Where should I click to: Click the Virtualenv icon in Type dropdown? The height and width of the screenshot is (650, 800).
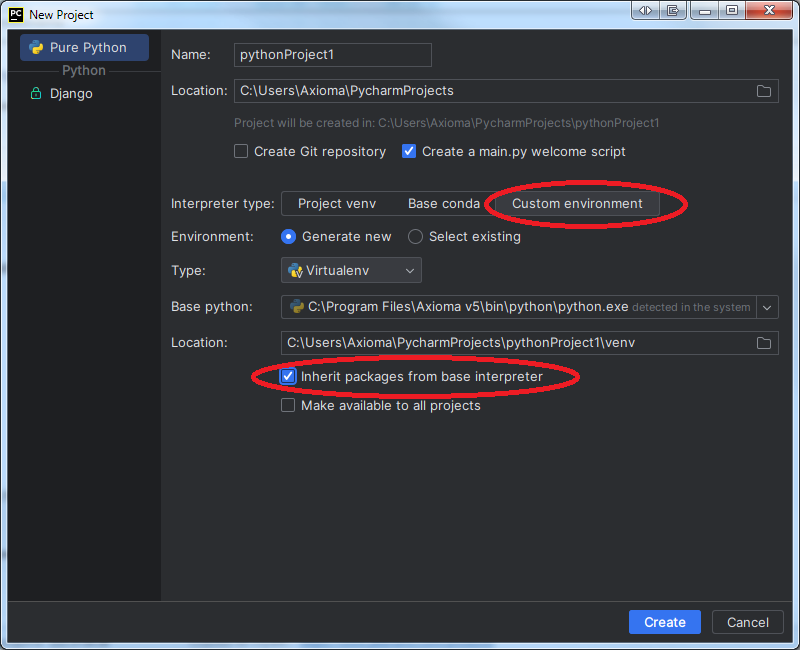pos(295,270)
